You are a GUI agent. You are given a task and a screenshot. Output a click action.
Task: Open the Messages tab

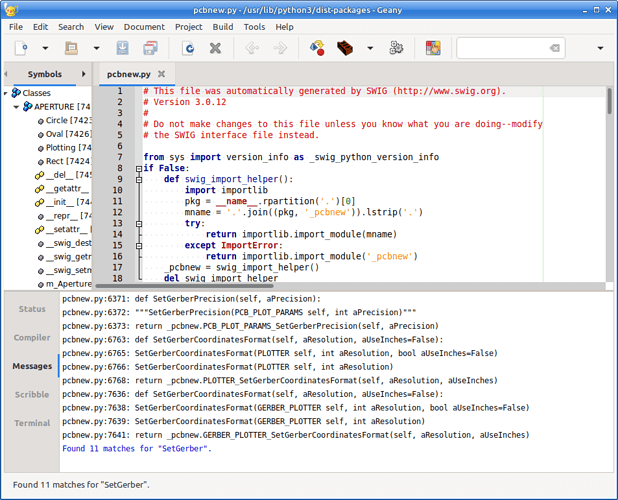(32, 366)
